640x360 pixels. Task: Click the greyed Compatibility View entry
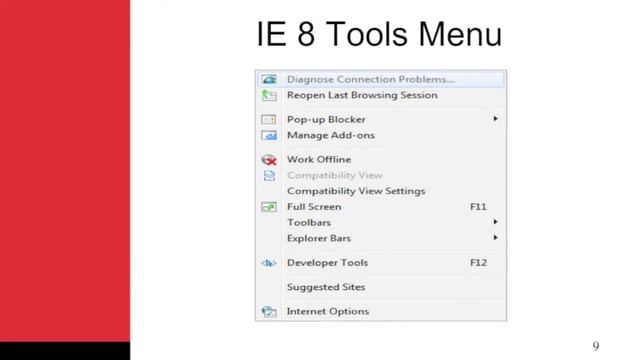381,176
